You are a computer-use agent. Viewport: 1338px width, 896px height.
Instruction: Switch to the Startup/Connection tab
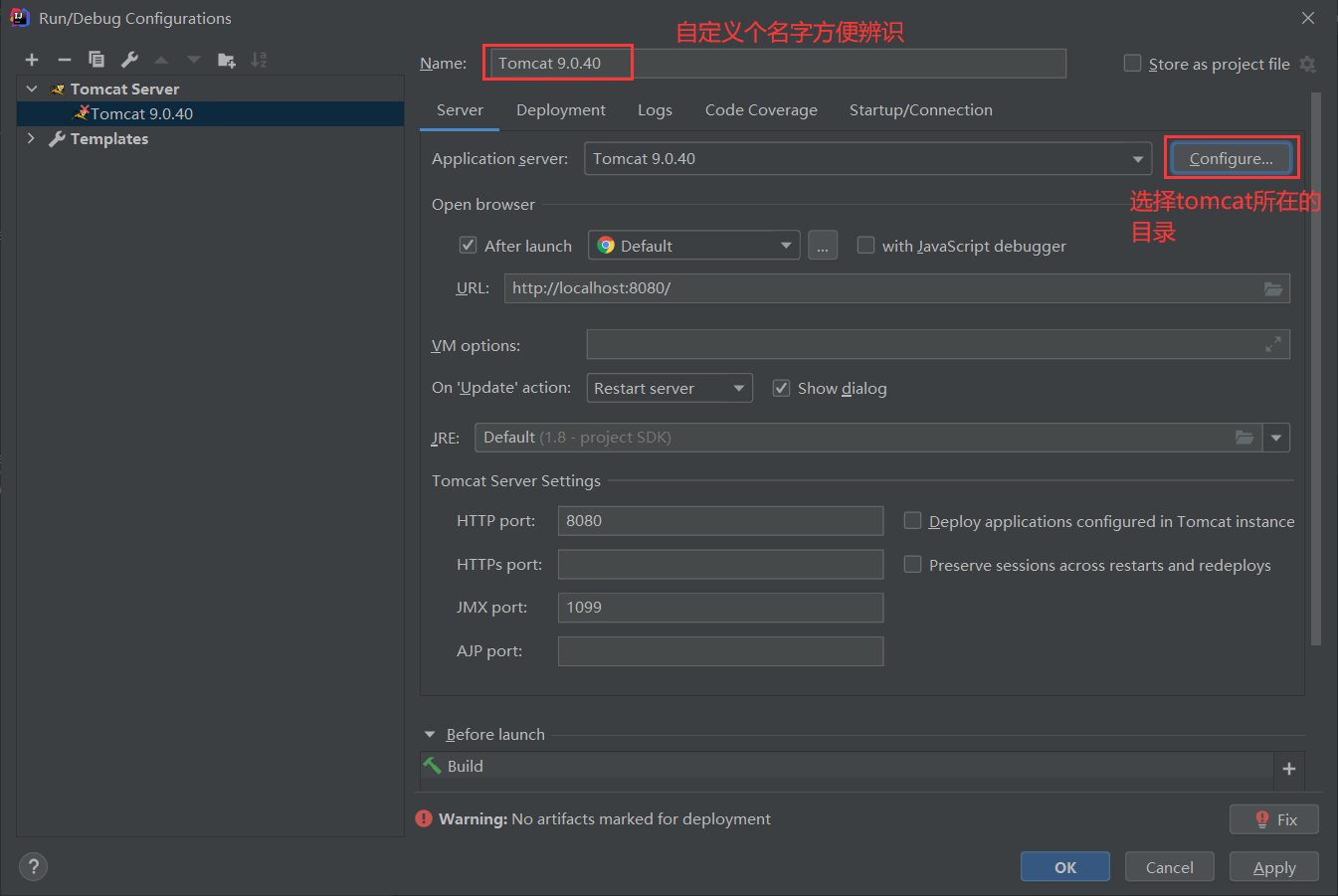(920, 110)
